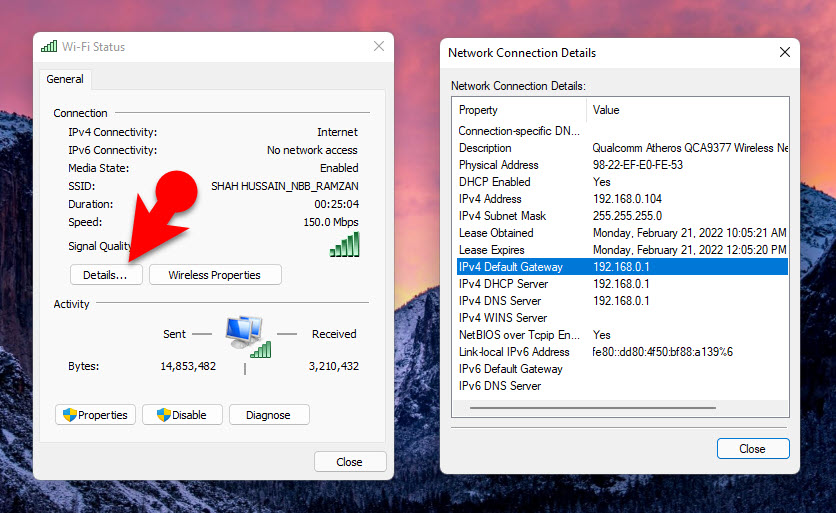Click the Qualcomm Atheros QCA9377 description value
The width and height of the screenshot is (836, 513).
click(690, 148)
